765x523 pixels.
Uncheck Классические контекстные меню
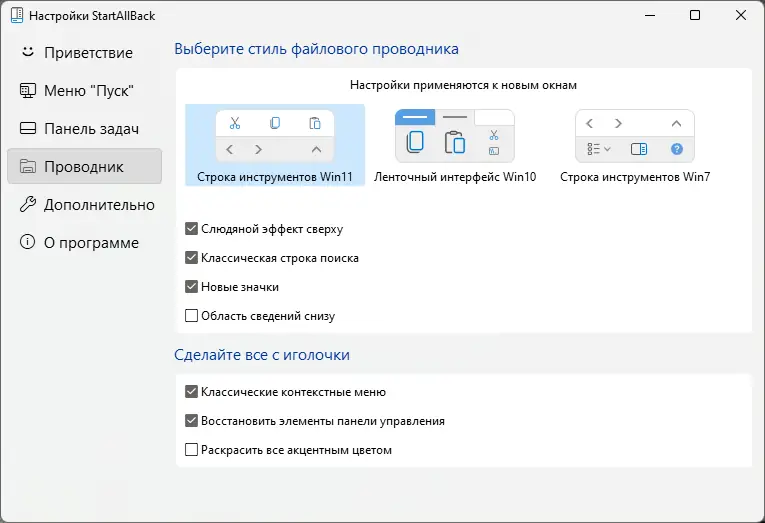click(x=192, y=392)
